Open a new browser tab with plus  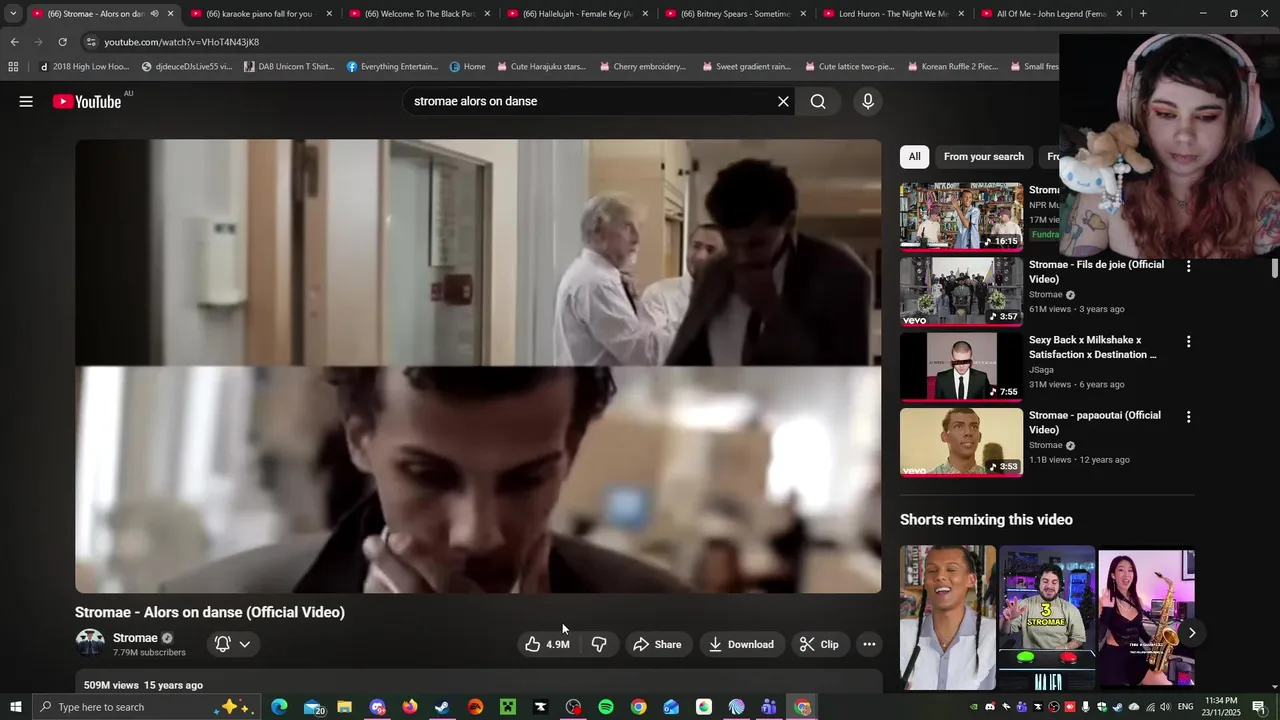pos(1143,14)
